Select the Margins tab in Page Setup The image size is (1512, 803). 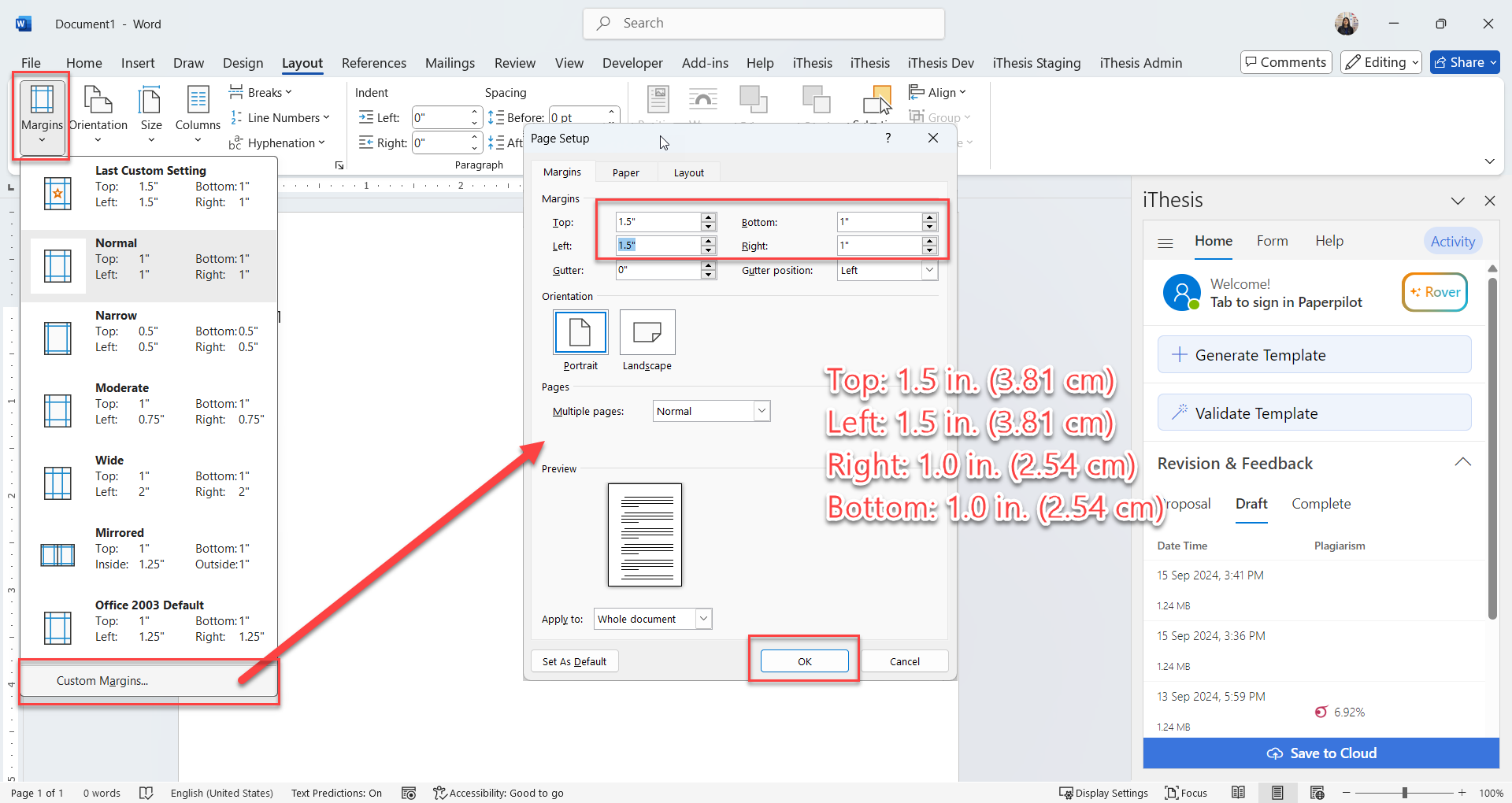pyautogui.click(x=562, y=172)
